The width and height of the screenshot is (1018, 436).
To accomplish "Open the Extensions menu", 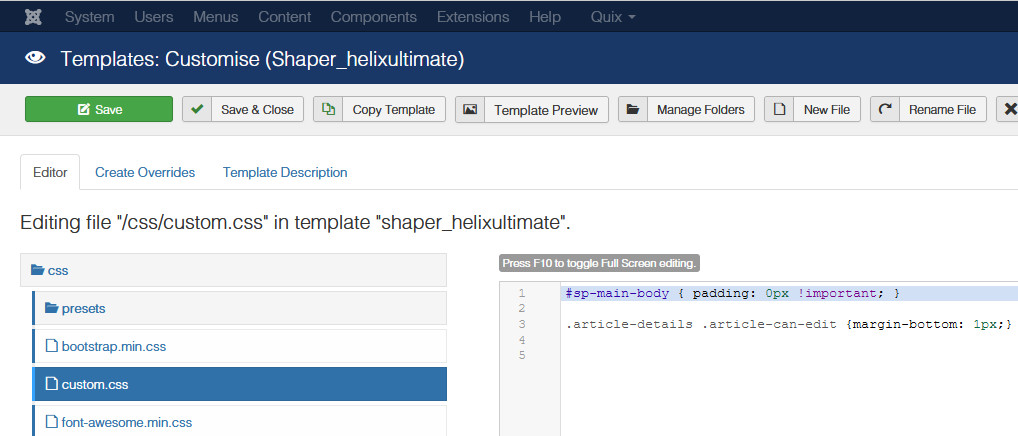I will click(473, 17).
